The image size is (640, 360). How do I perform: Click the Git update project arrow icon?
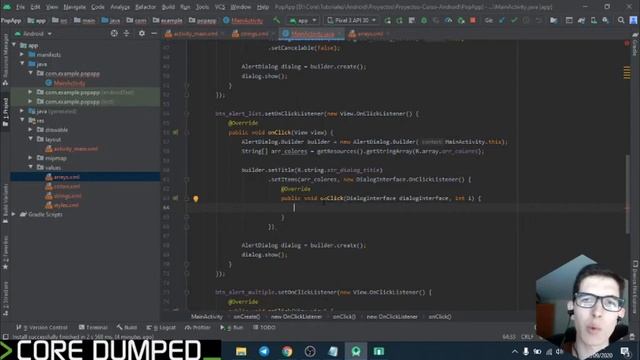click(502, 20)
